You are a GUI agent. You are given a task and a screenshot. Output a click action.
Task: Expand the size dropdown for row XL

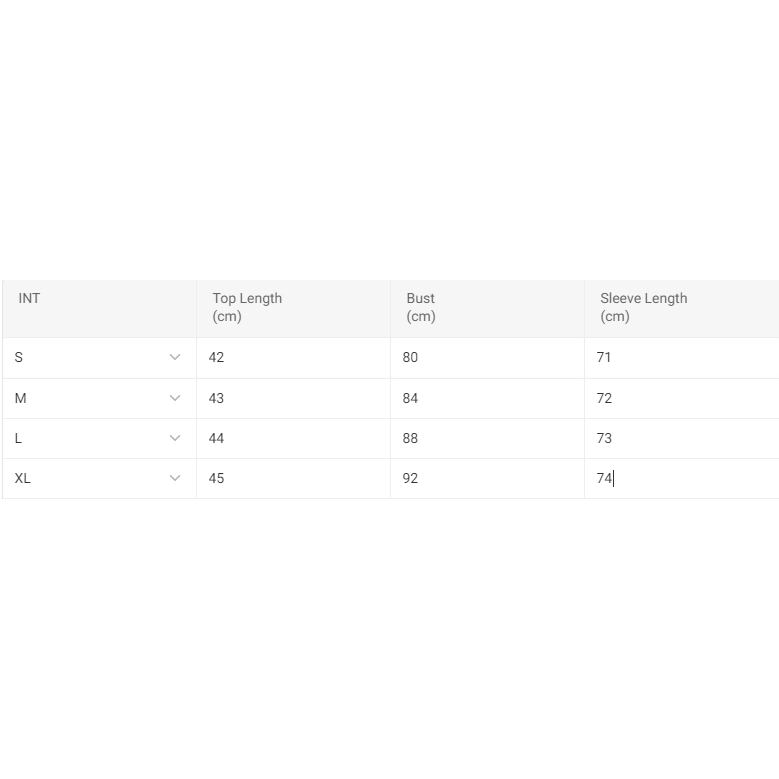pos(175,478)
